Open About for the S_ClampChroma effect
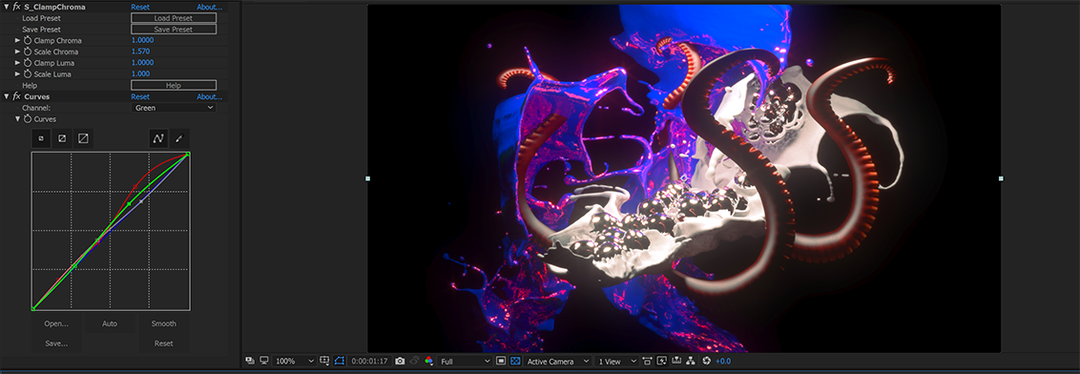Screen dimensions: 1080x374 click(209, 7)
